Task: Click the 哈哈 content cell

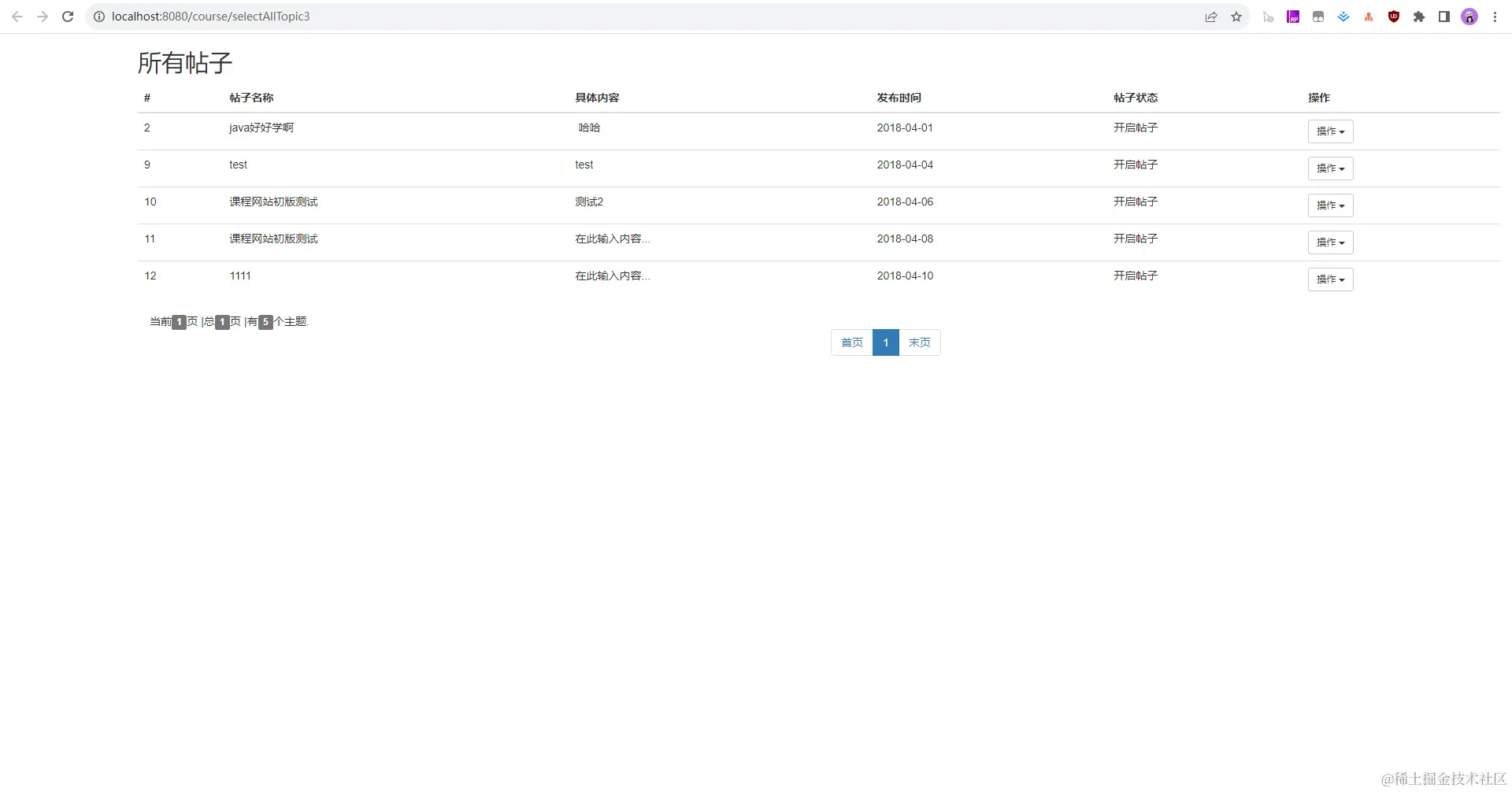Action: (589, 128)
